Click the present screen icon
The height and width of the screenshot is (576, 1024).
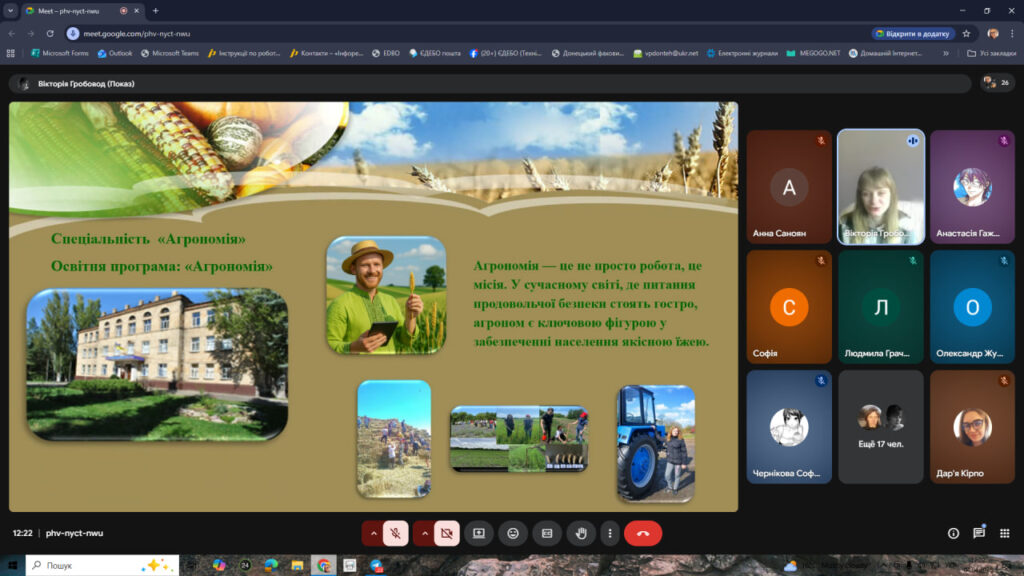point(479,533)
